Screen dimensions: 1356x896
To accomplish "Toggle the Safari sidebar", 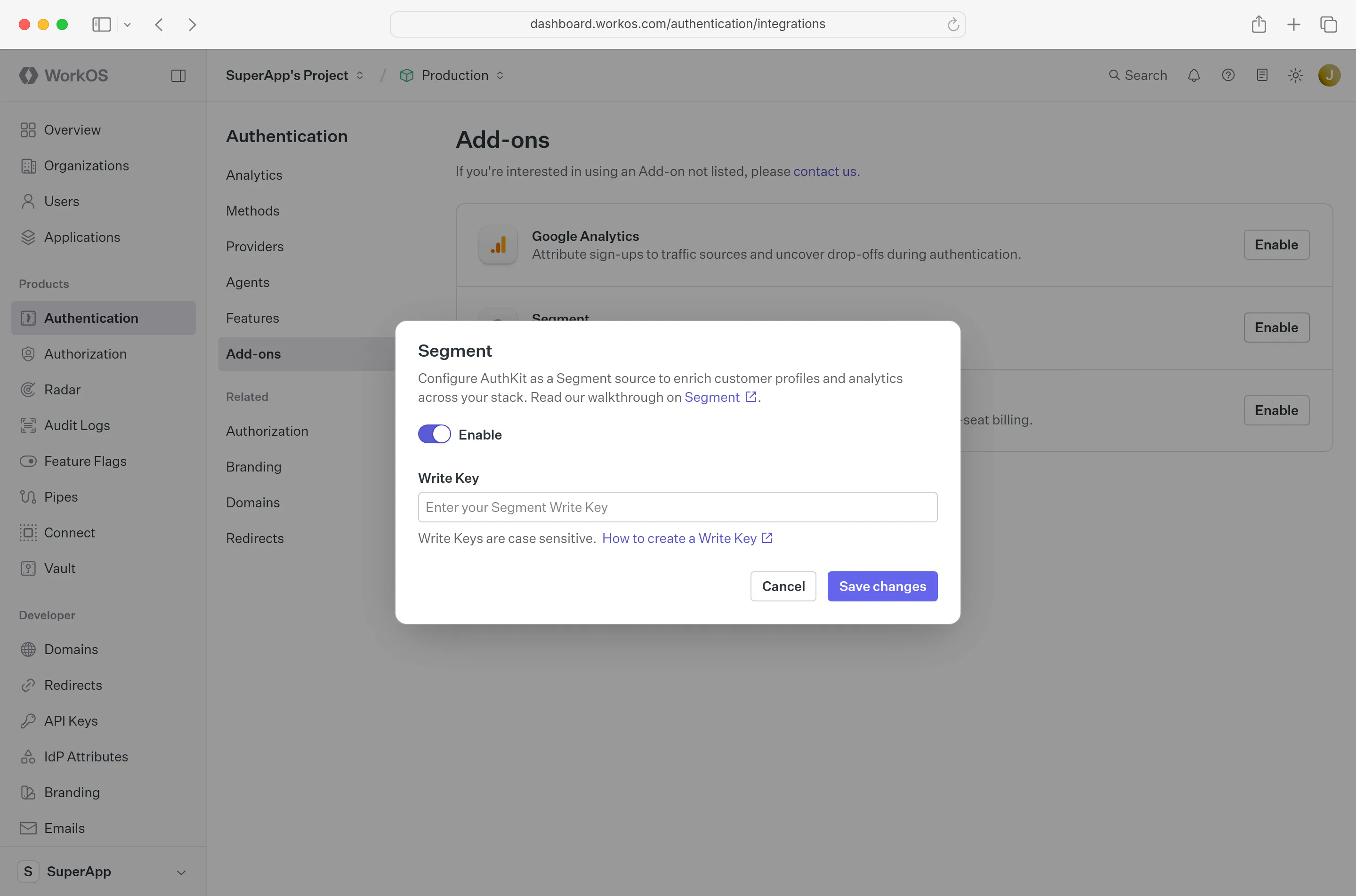I will click(101, 24).
